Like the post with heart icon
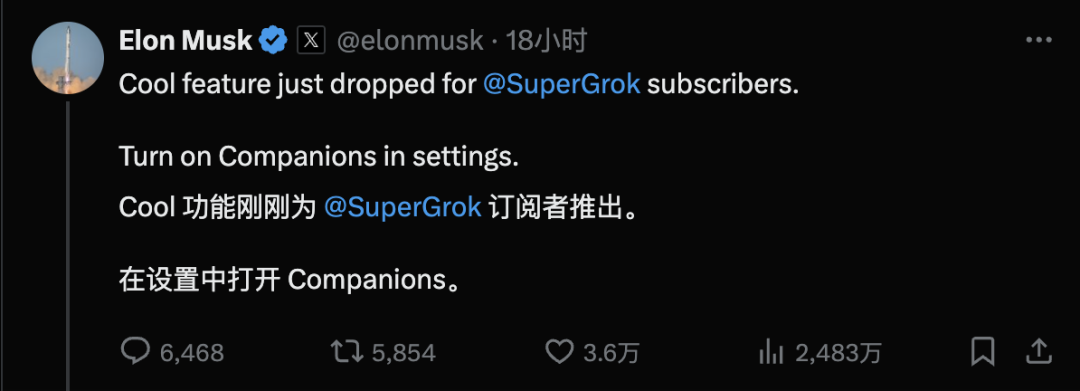Screen dimensions: 1080x391 (559, 352)
